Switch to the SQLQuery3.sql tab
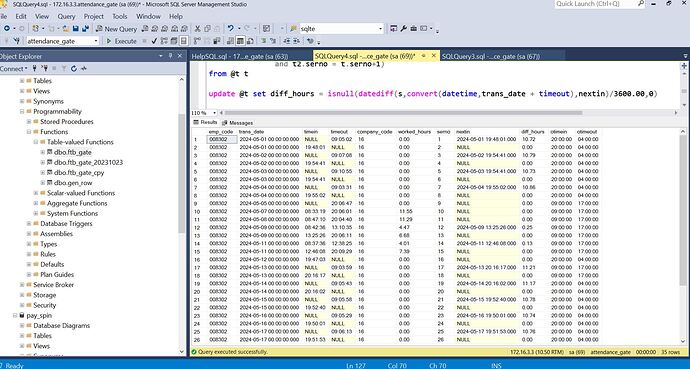690x369 pixels. click(490, 56)
